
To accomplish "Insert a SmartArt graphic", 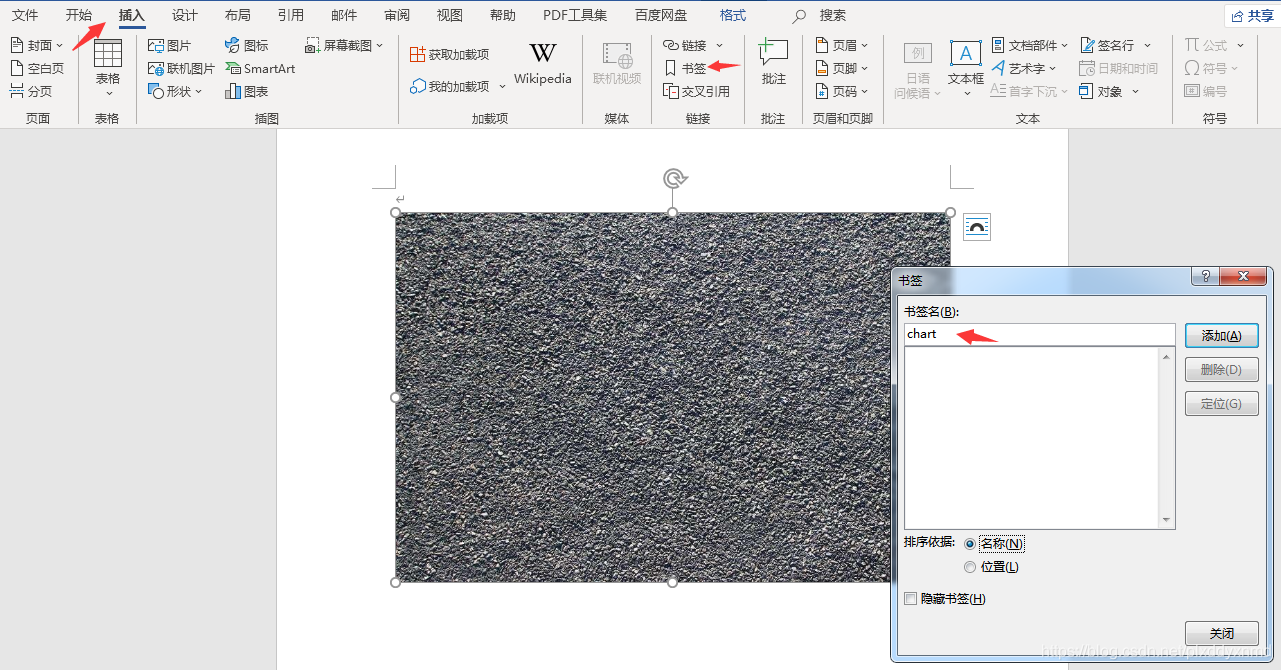I will click(260, 69).
